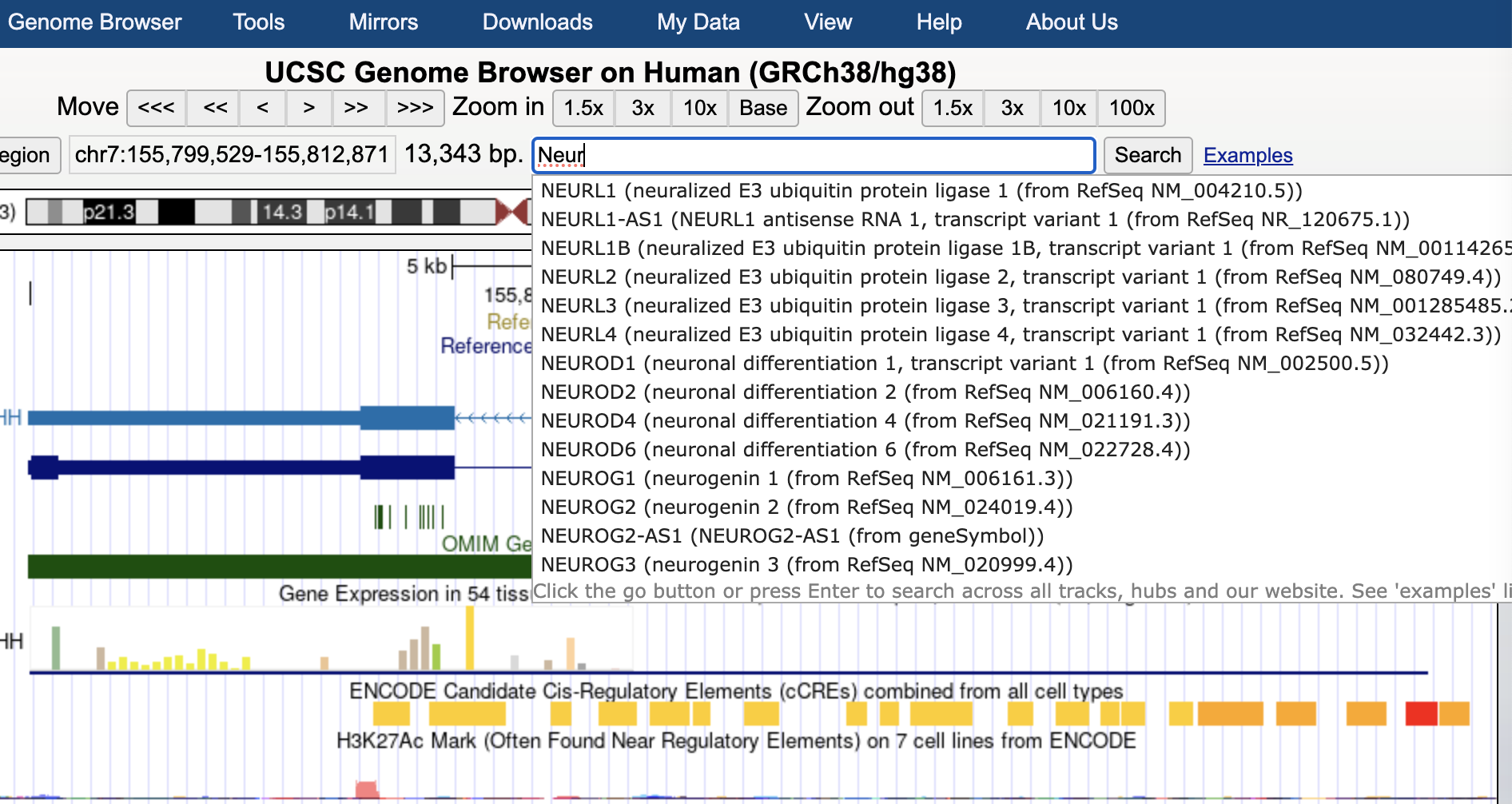Click the chromosome 7 centromere marker

click(x=511, y=213)
